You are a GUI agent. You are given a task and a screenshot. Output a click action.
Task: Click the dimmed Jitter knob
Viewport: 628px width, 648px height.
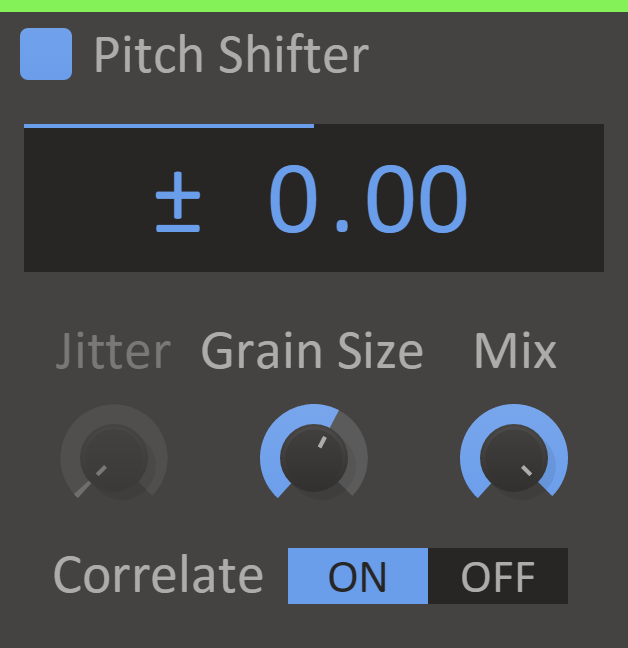pyautogui.click(x=114, y=456)
